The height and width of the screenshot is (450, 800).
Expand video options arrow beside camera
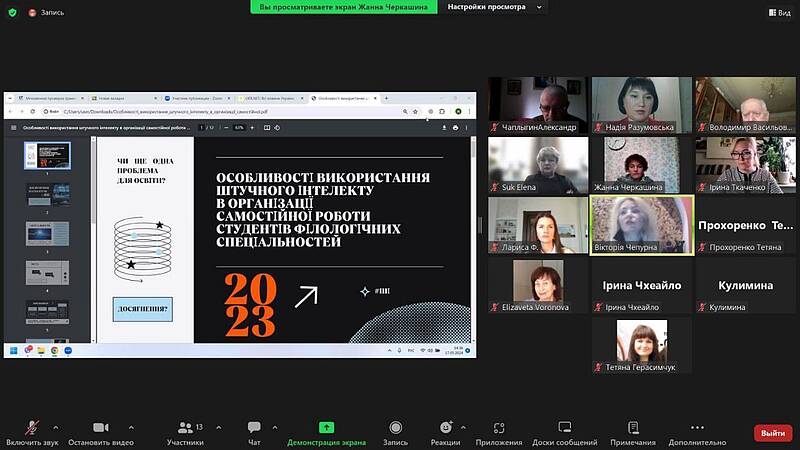[x=135, y=426]
